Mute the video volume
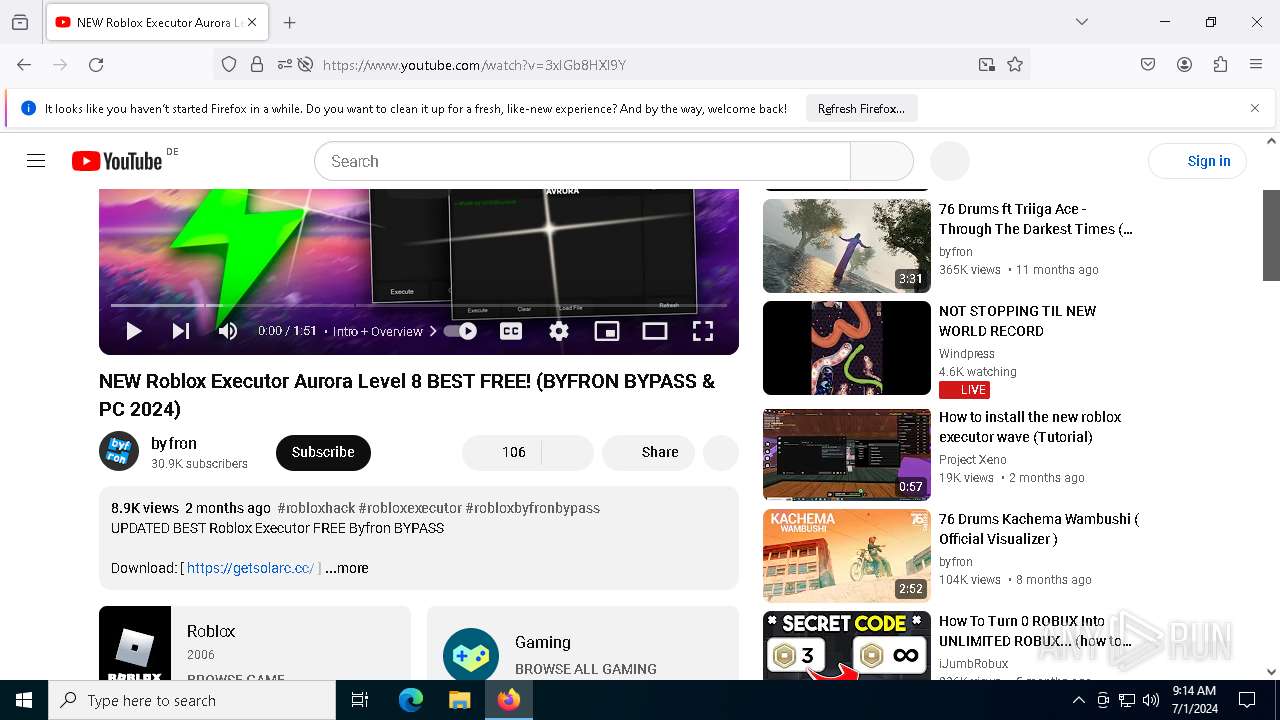This screenshot has height=720, width=1280. [x=228, y=331]
